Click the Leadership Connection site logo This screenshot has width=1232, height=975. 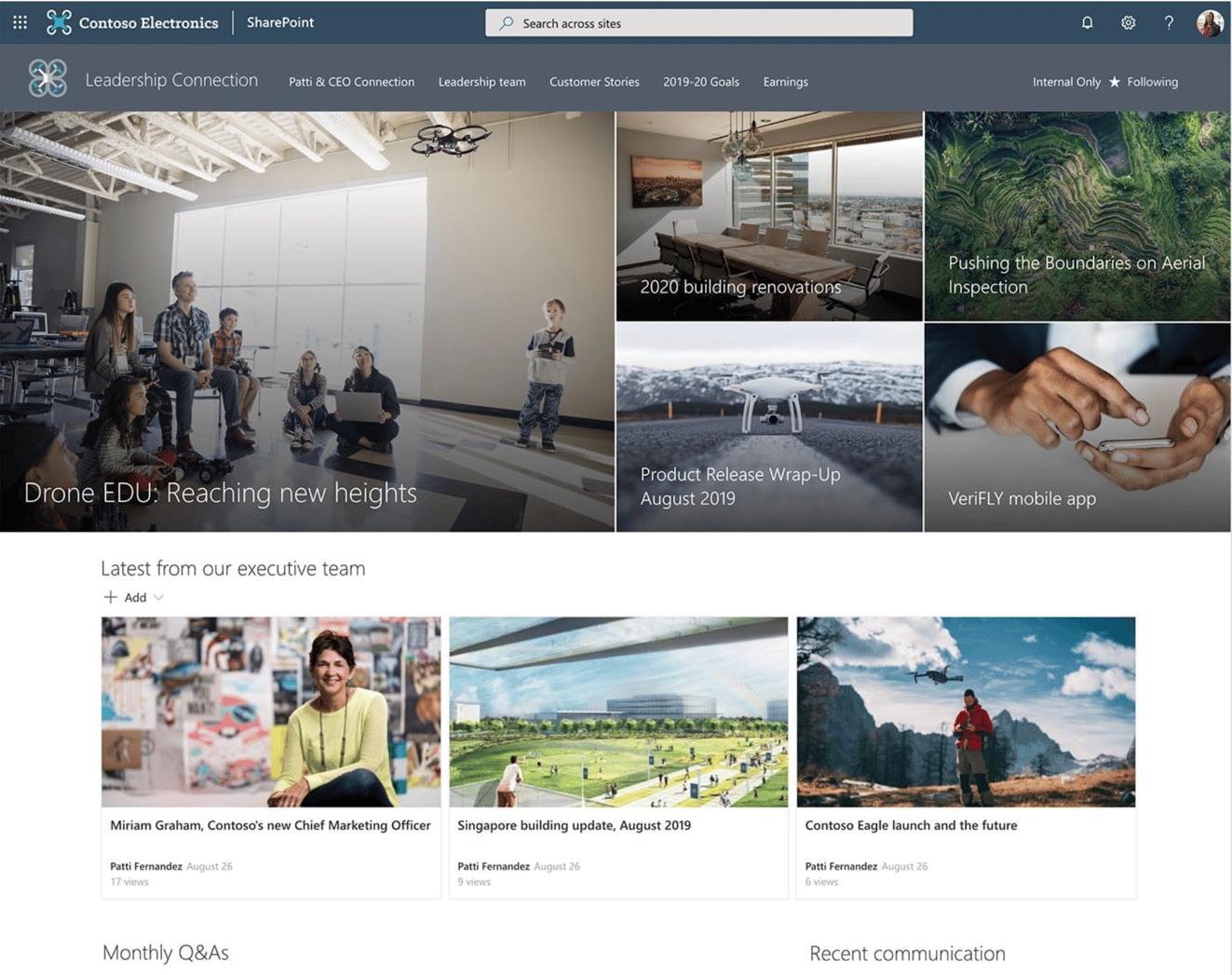(47, 78)
